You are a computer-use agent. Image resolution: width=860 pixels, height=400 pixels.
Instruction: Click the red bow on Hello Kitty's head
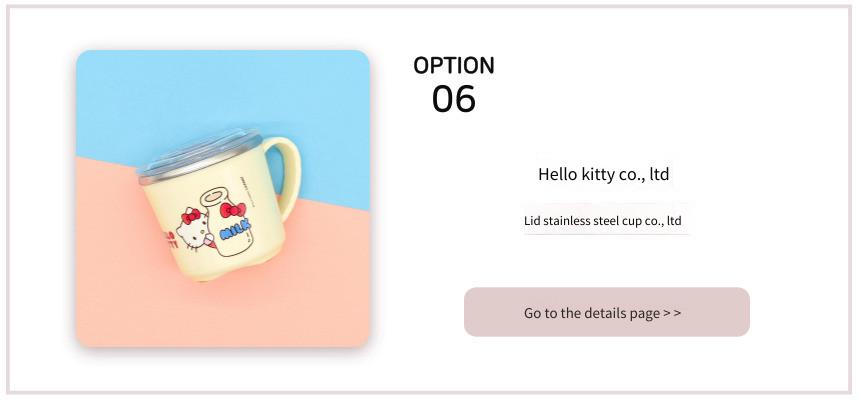tap(191, 216)
